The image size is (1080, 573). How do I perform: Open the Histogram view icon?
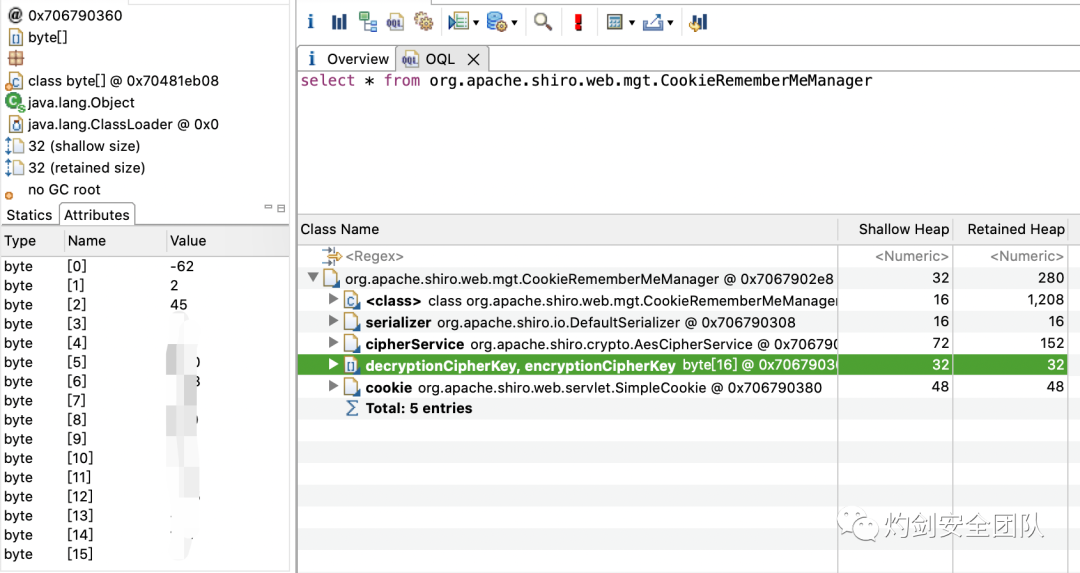(x=339, y=22)
